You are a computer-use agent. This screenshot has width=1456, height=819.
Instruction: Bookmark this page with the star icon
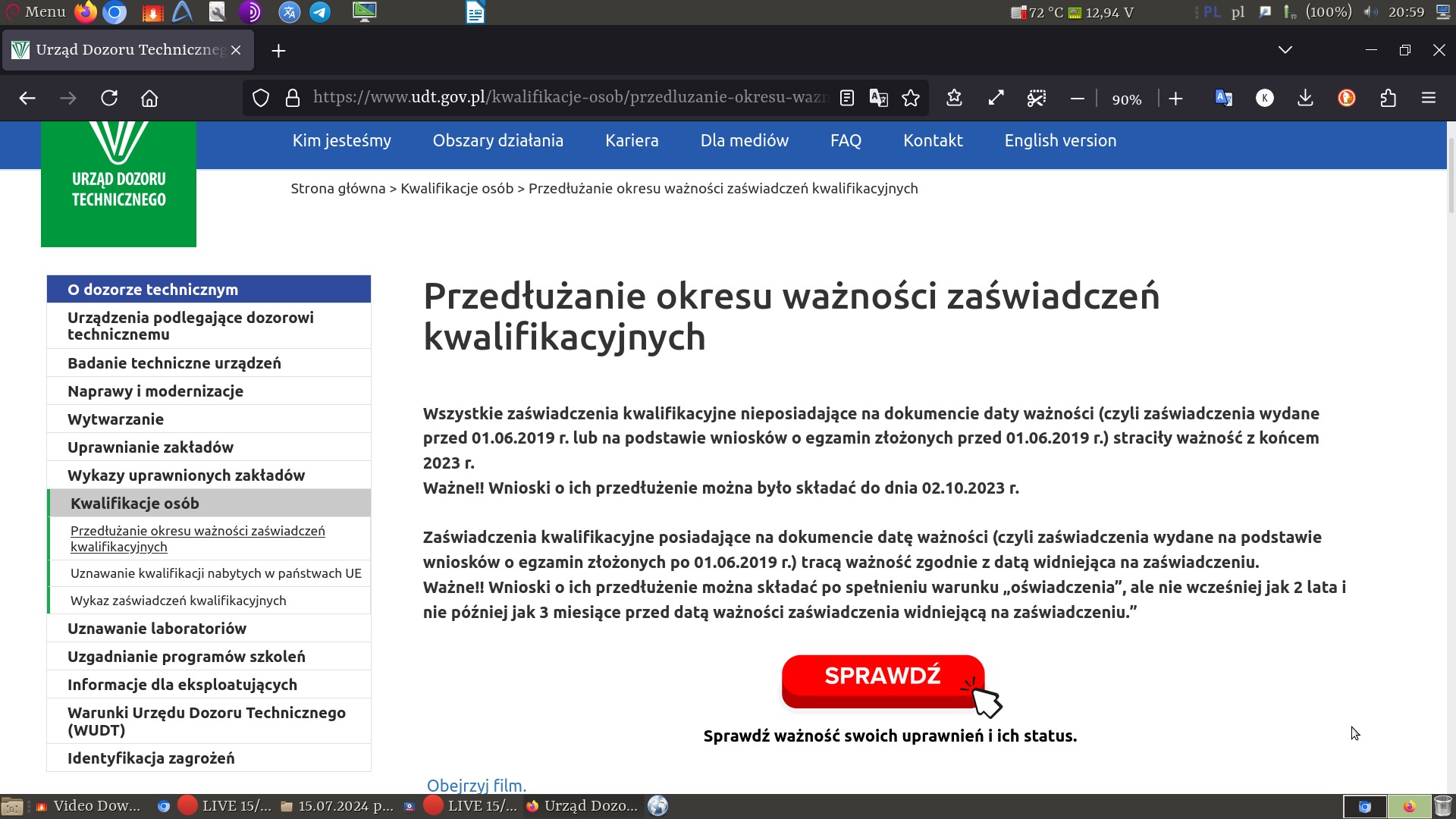coord(911,98)
